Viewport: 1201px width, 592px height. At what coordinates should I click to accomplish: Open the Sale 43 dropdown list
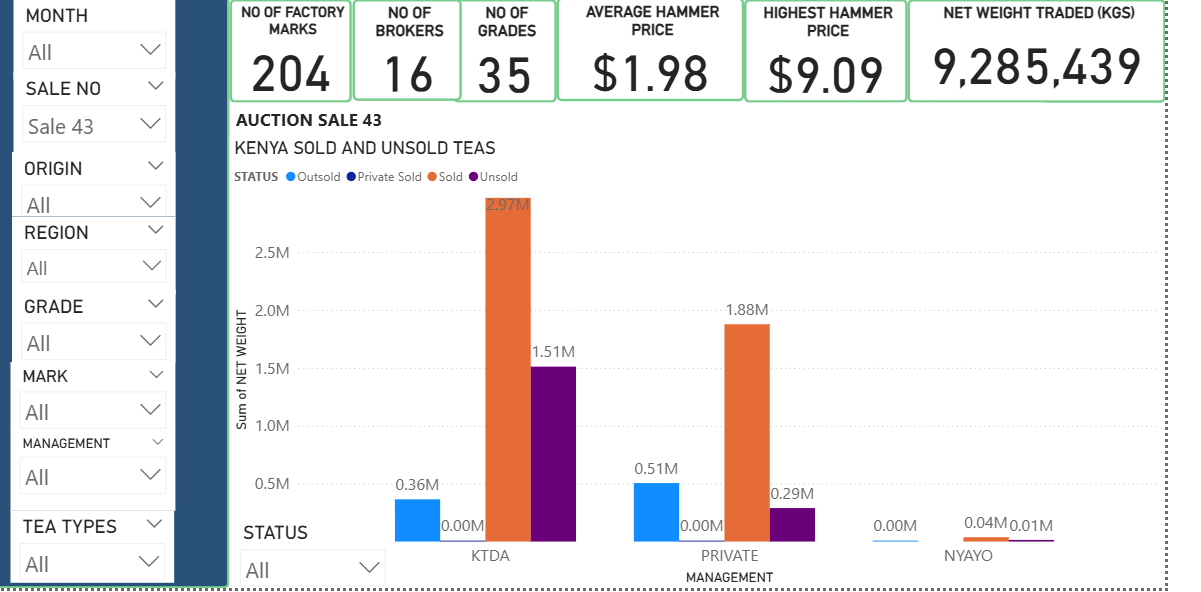tap(151, 125)
